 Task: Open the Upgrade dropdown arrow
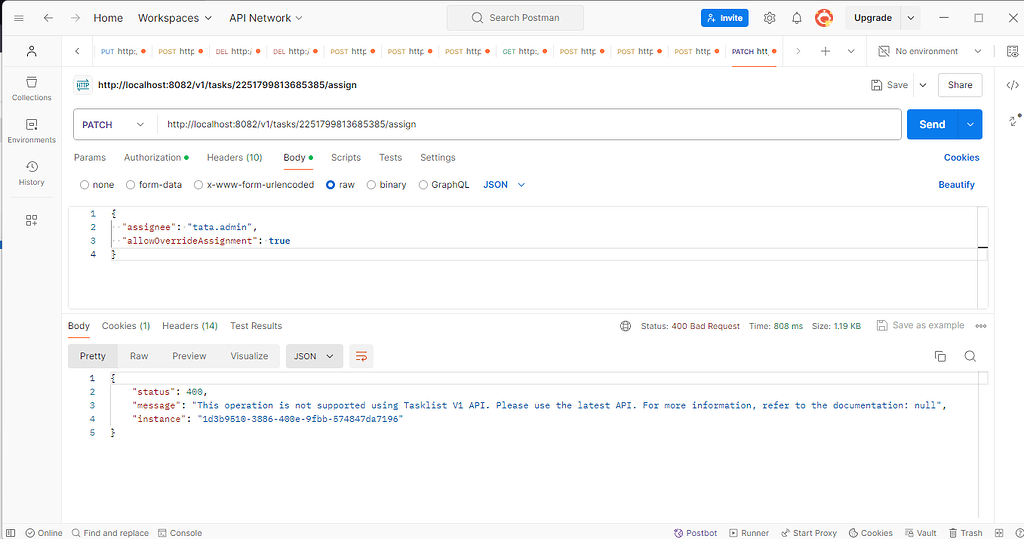[x=910, y=18]
